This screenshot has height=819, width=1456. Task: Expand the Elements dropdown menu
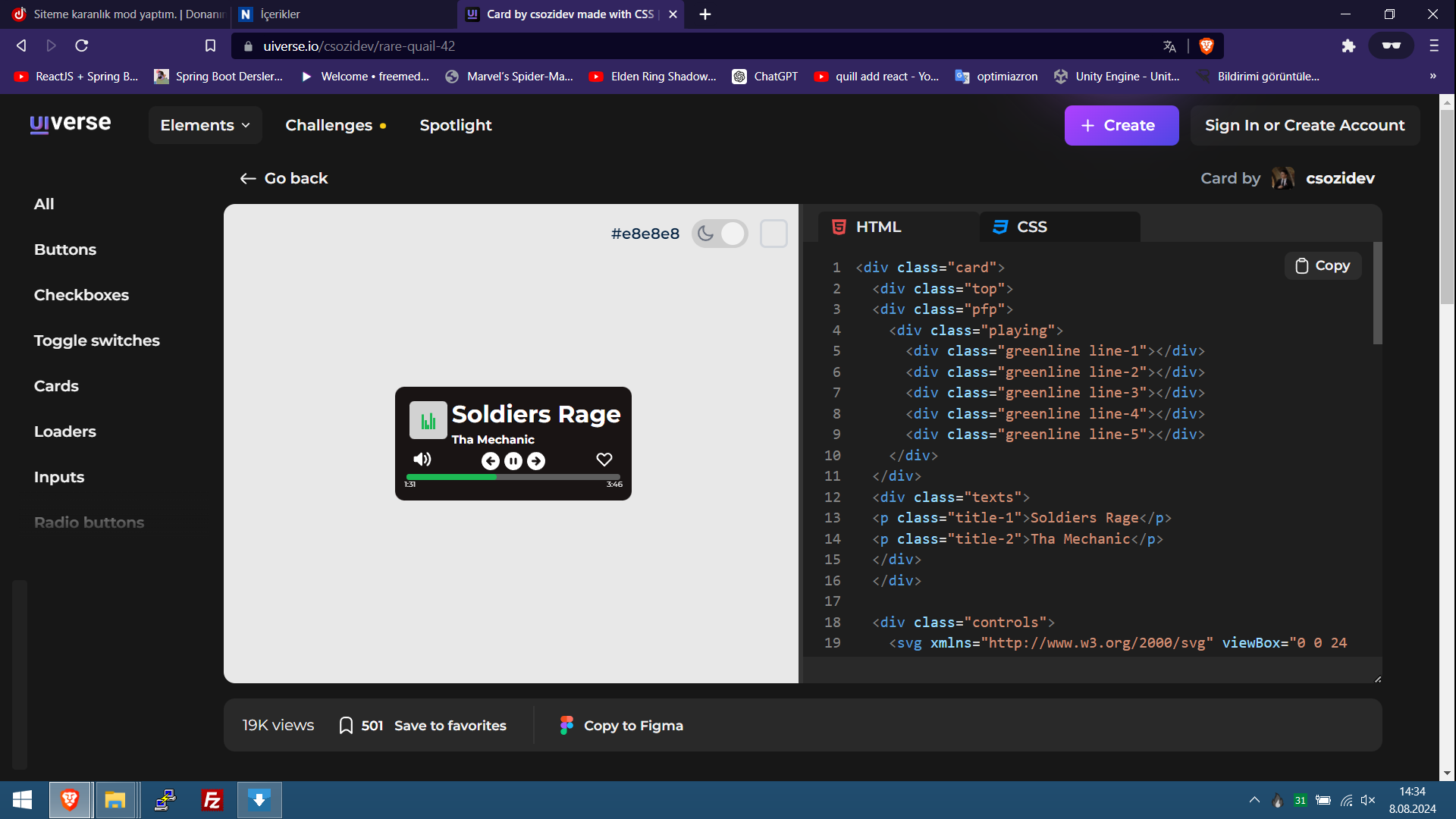pyautogui.click(x=206, y=125)
